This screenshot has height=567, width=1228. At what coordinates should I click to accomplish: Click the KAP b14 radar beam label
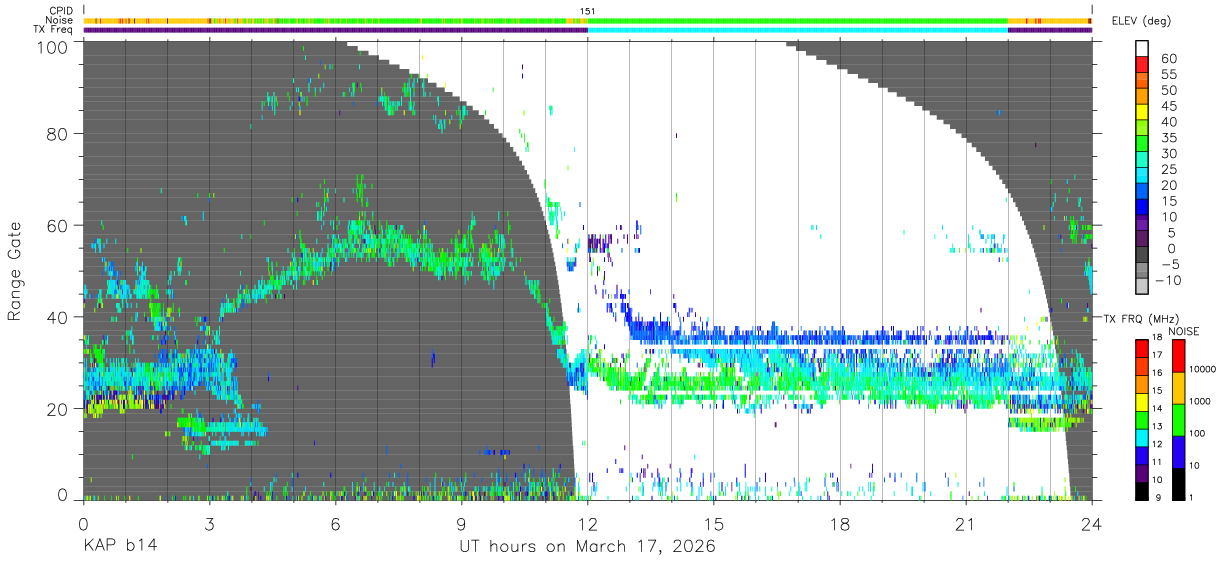[120, 546]
